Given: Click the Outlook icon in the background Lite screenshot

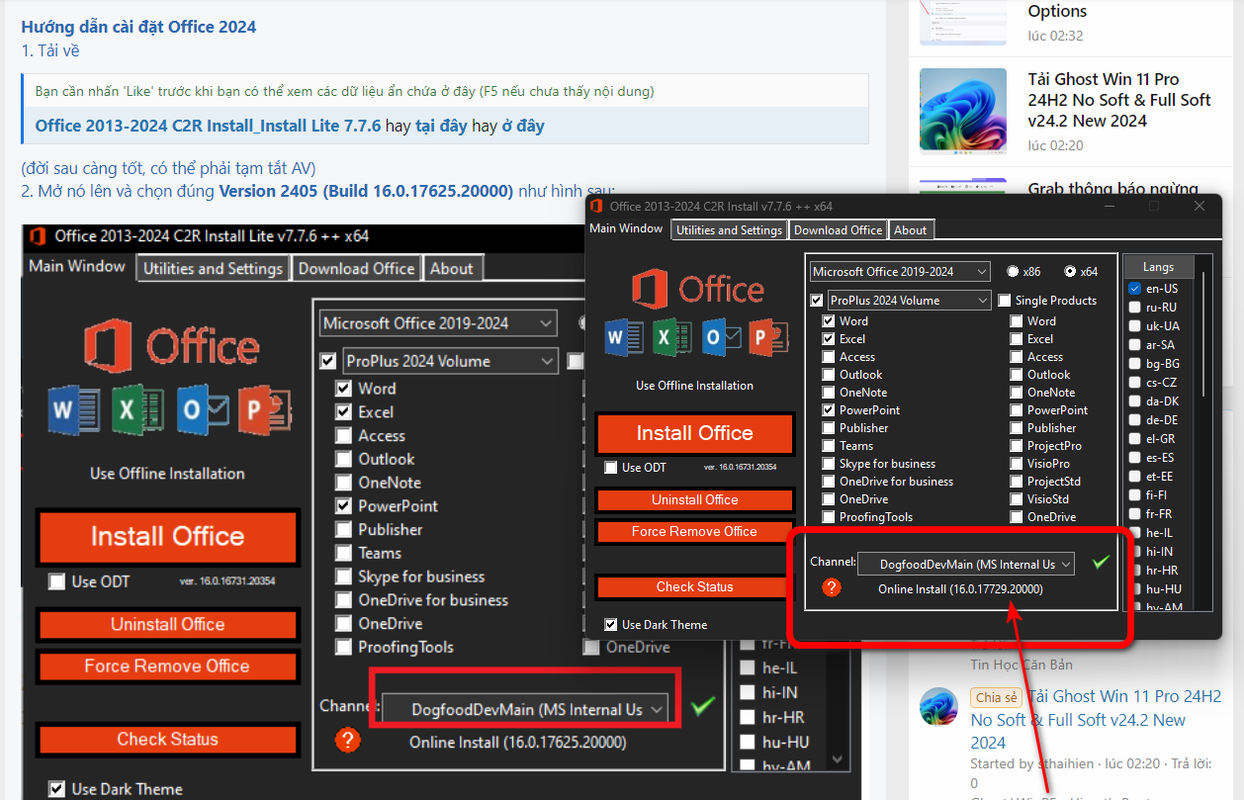Looking at the screenshot, I should pos(203,411).
